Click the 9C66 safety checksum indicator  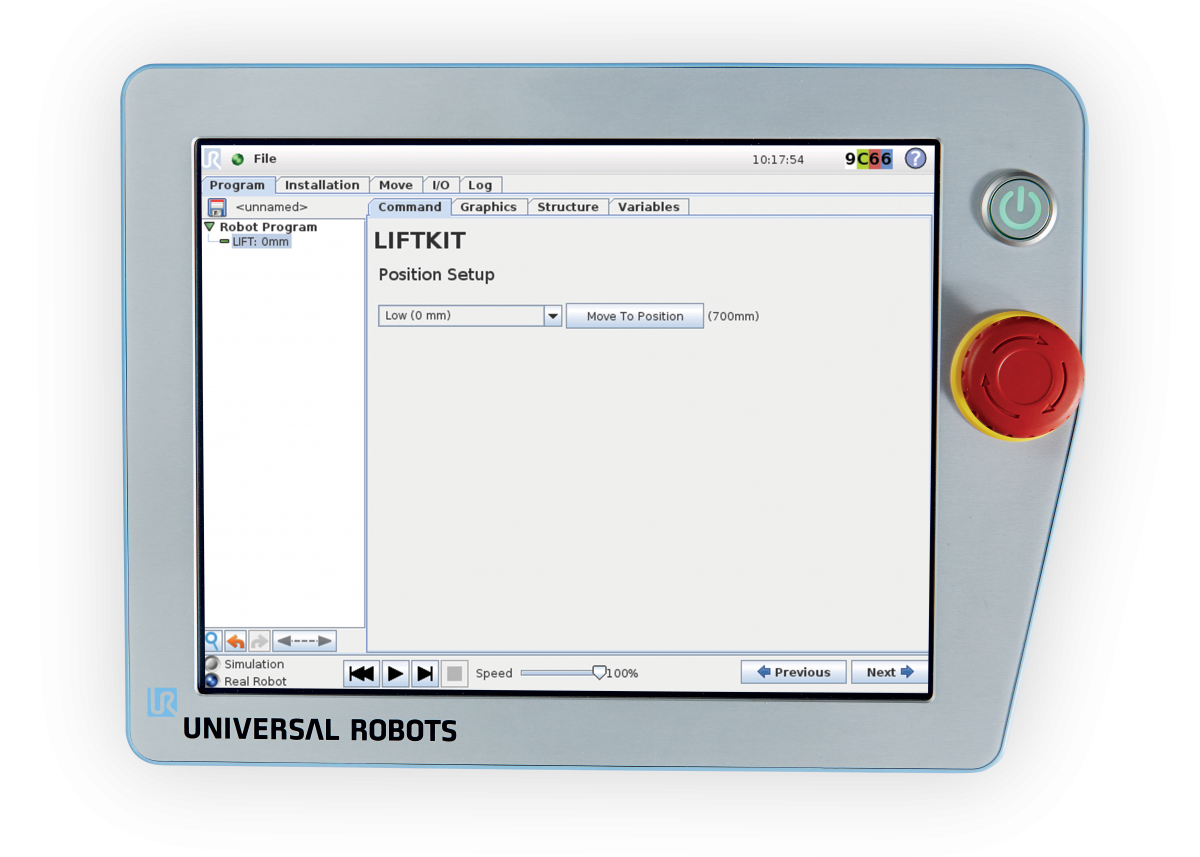tap(868, 159)
